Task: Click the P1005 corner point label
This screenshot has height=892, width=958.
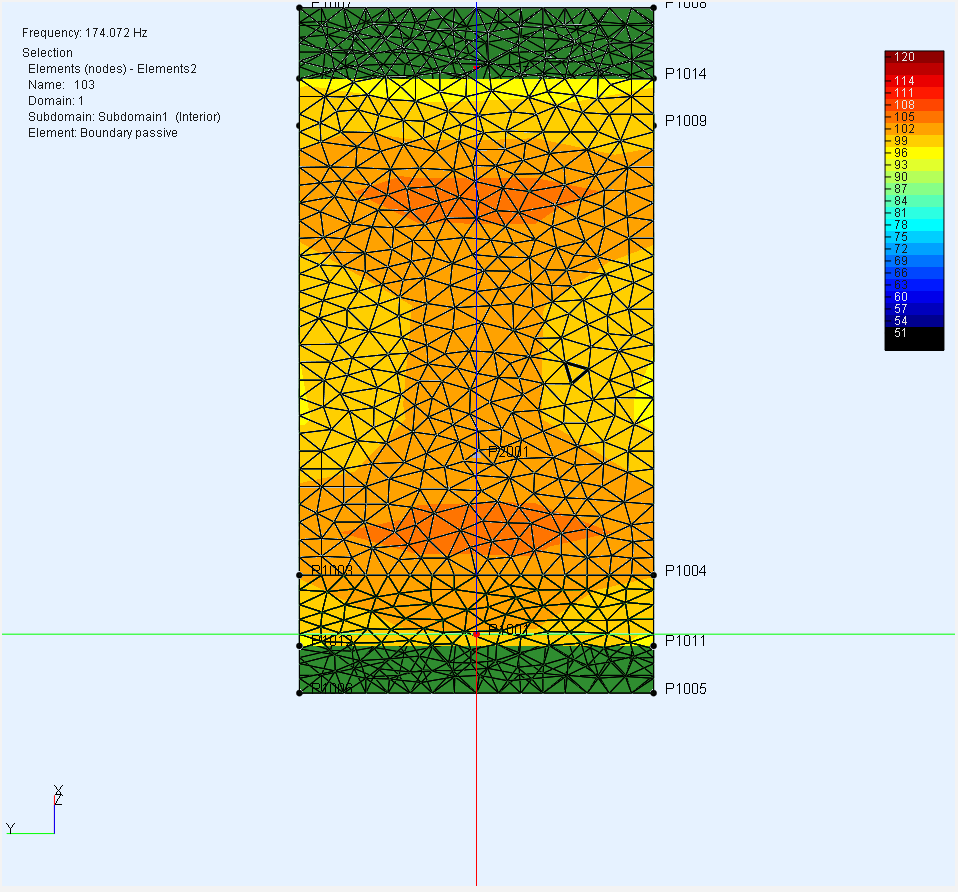Action: pyautogui.click(x=685, y=689)
